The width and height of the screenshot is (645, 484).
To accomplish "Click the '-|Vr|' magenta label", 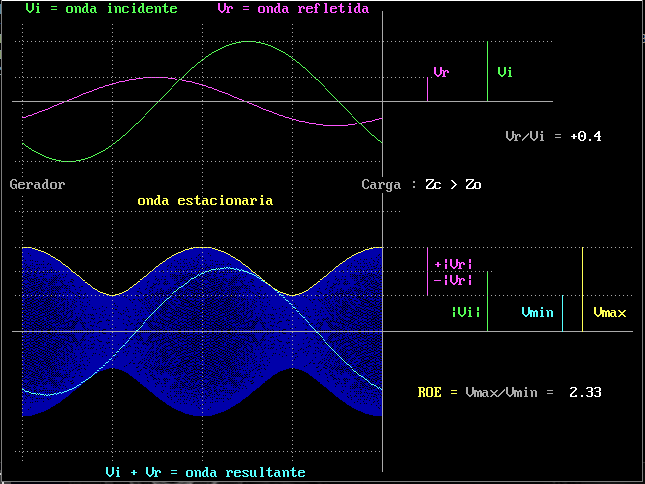I will (453, 280).
